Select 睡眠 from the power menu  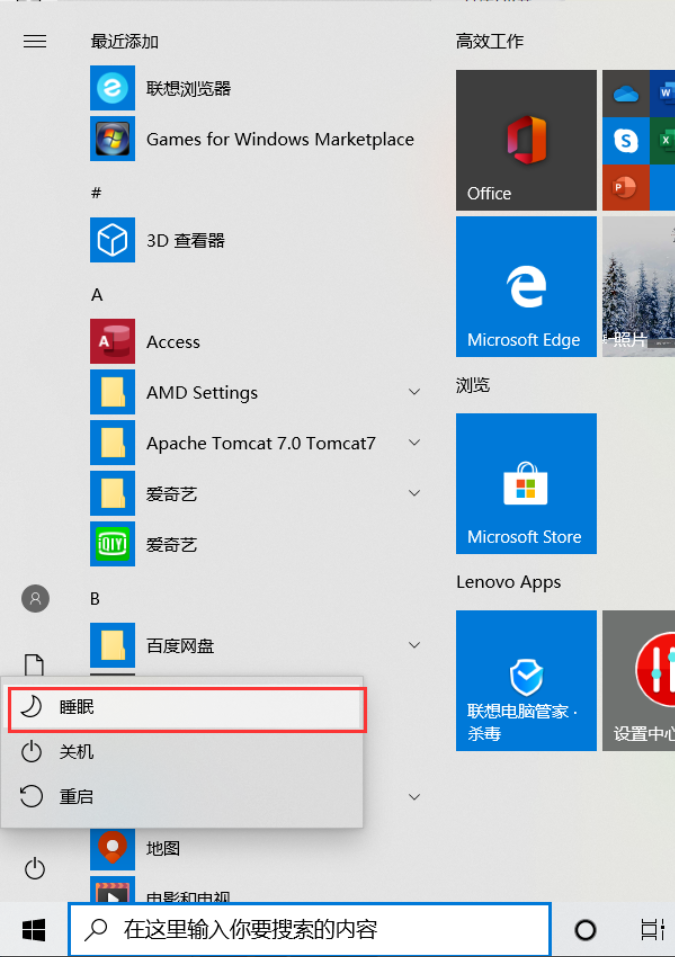pos(187,709)
